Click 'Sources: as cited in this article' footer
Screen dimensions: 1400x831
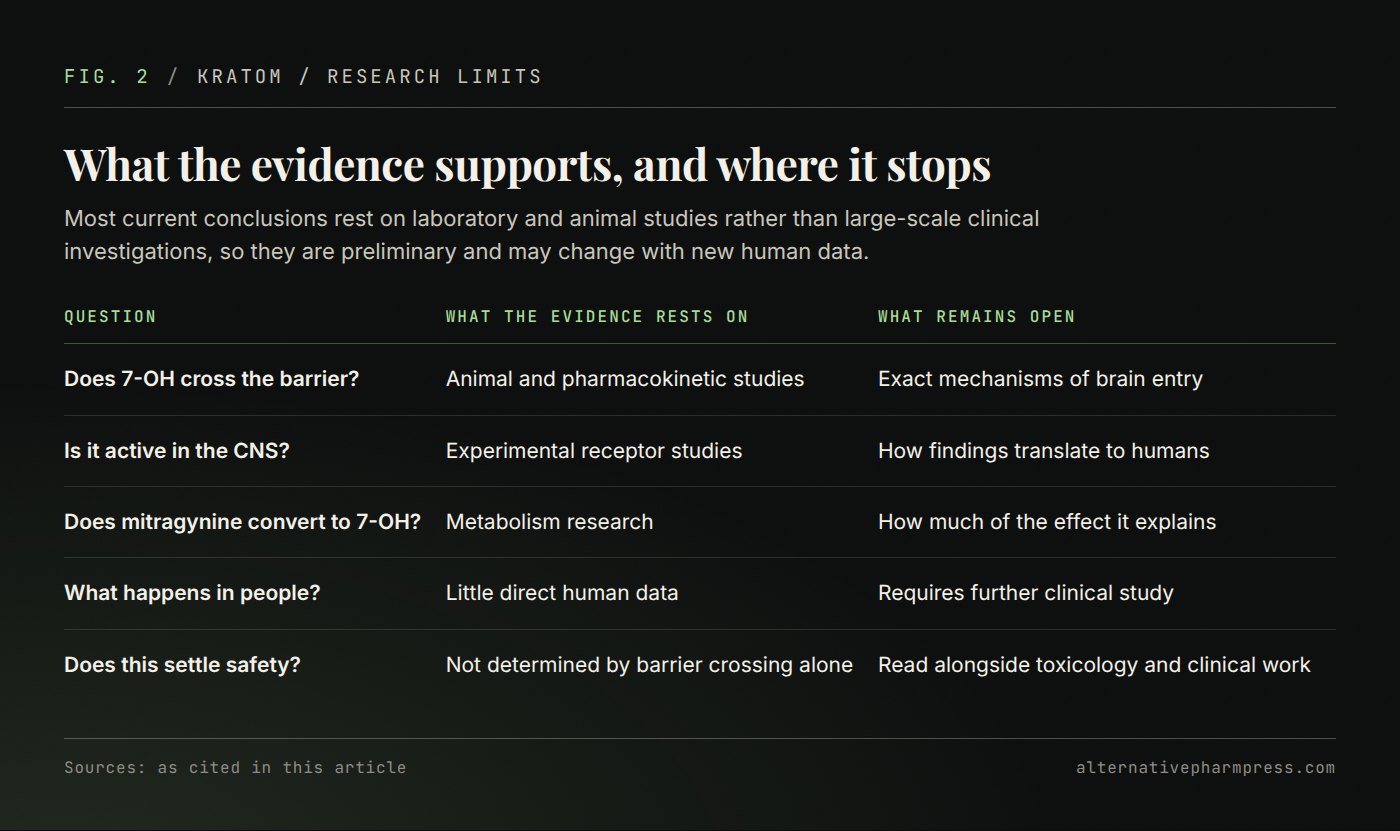pos(235,768)
